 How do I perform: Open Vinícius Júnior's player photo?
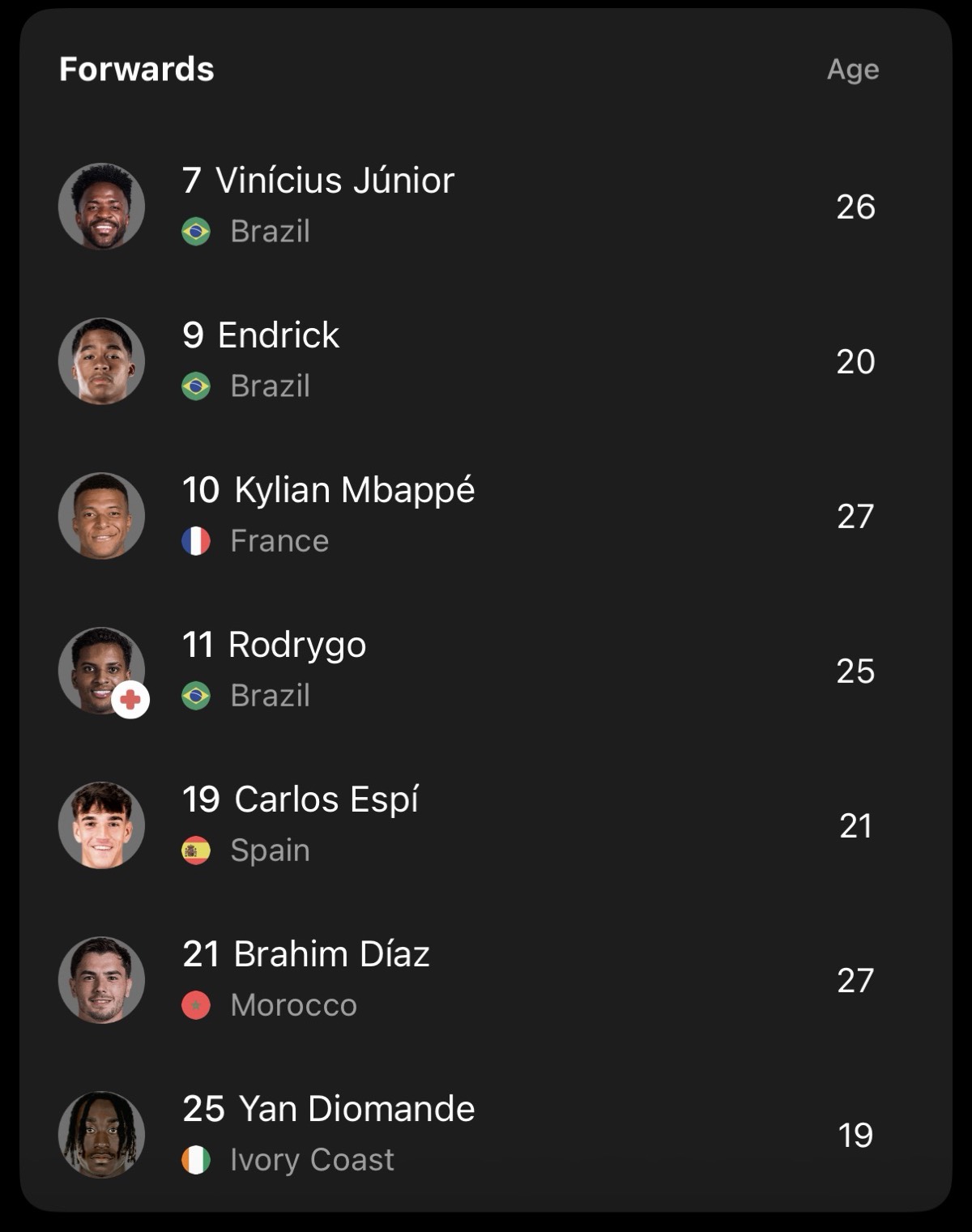pos(101,207)
